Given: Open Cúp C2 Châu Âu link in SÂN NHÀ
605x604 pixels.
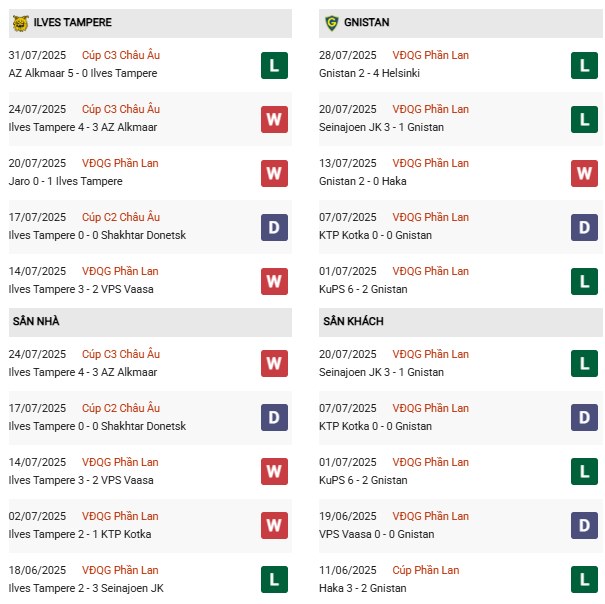Looking at the screenshot, I should pos(121,409).
